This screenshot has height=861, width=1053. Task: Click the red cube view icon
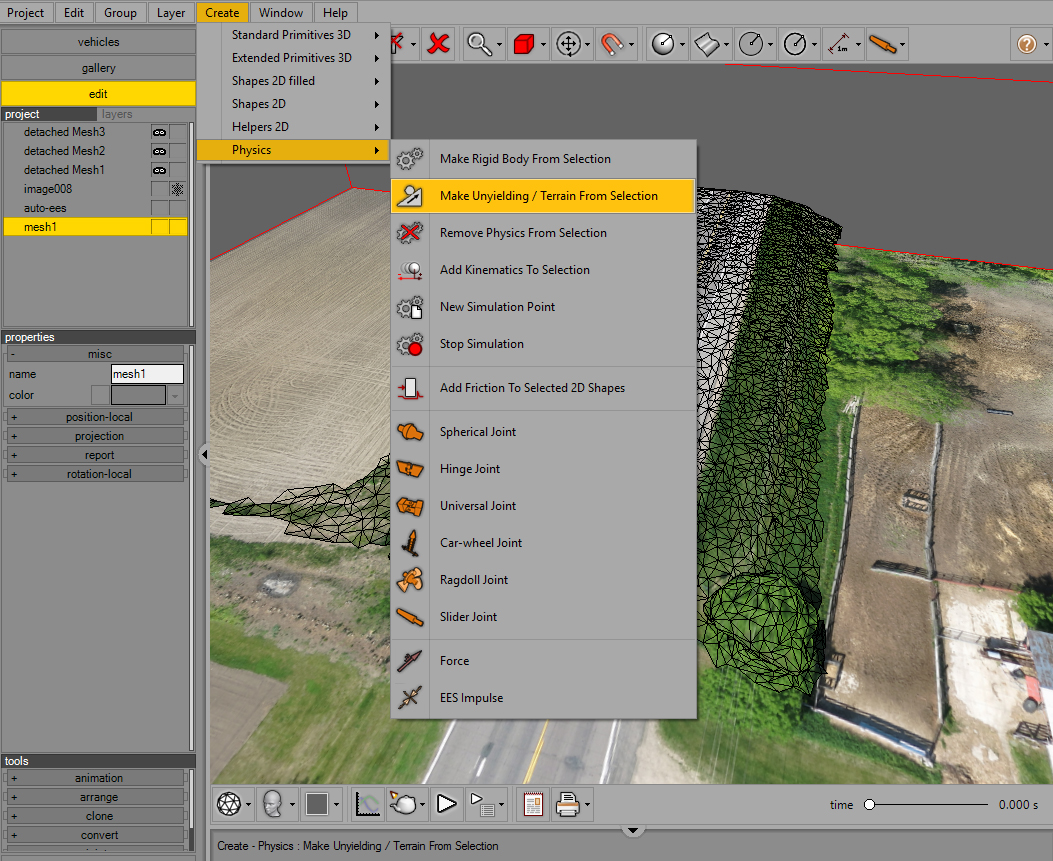point(524,44)
